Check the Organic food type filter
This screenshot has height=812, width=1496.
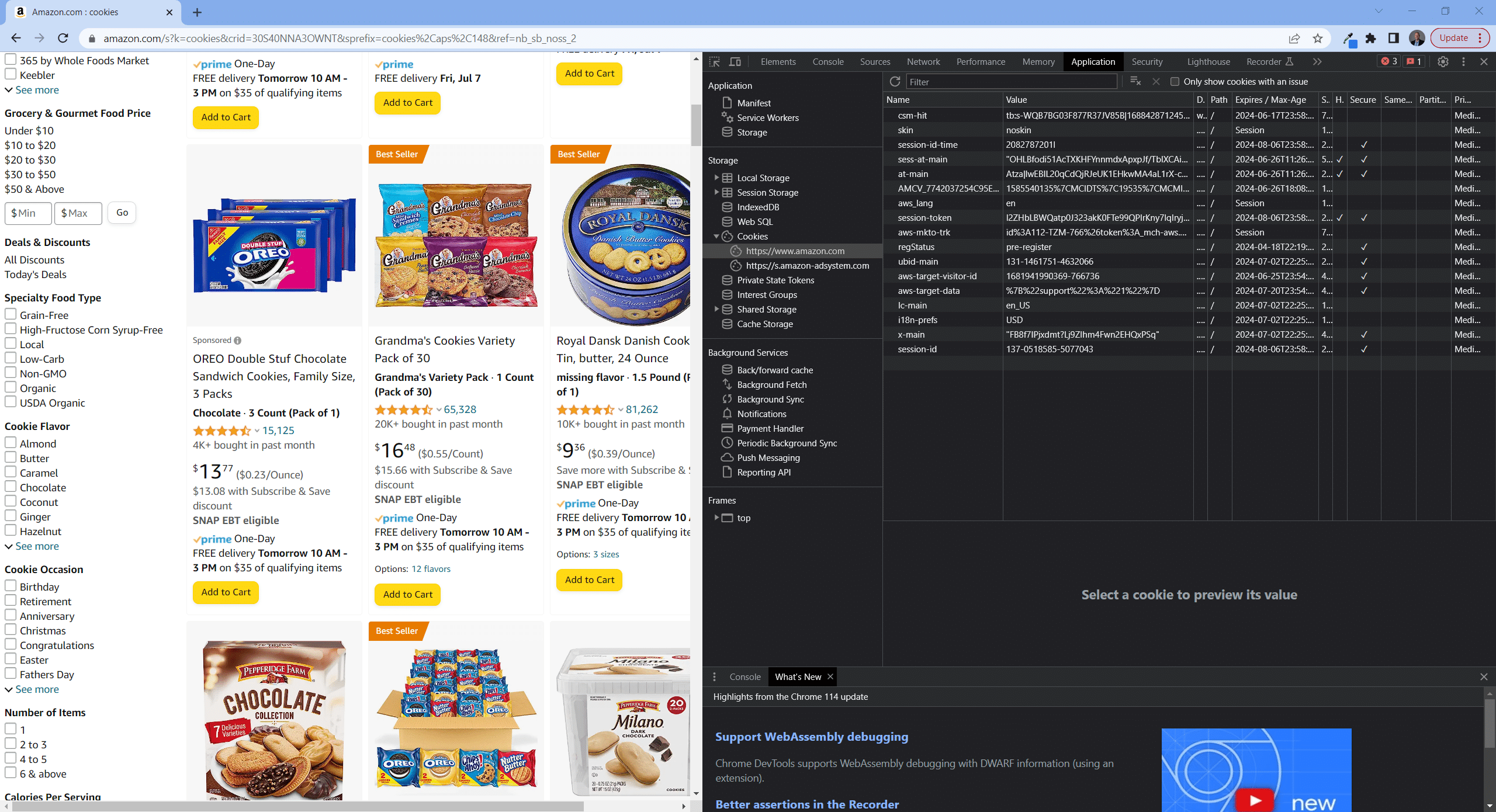tap(11, 387)
